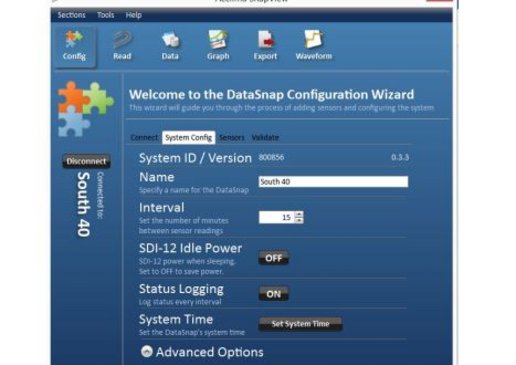Switch to the Validate tab
The height and width of the screenshot is (365, 516).
point(265,138)
